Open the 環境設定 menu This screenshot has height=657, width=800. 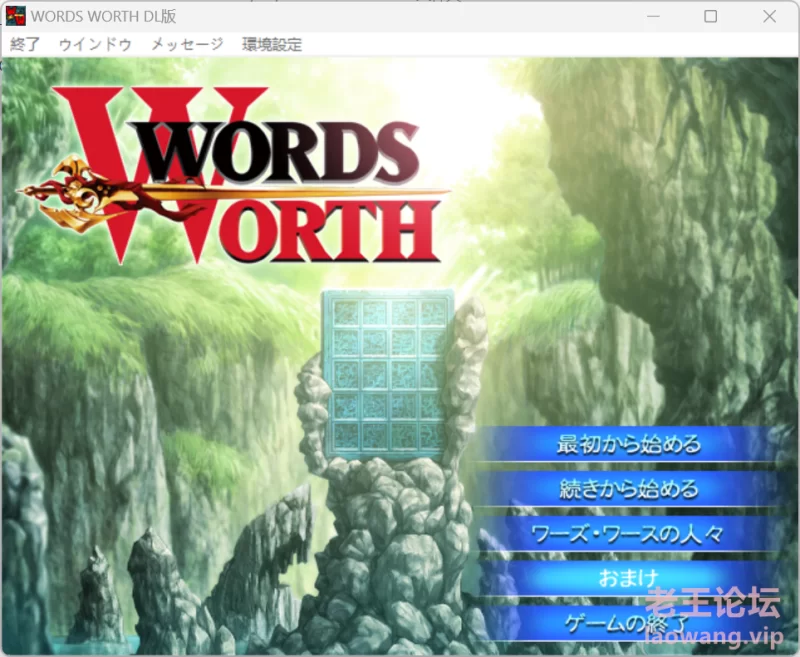point(272,44)
